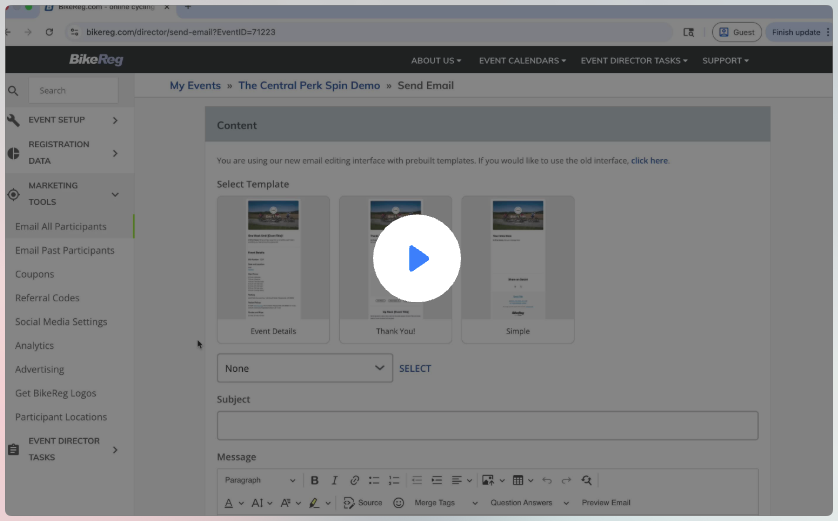The width and height of the screenshot is (838, 521).
Task: Open the EVENT DIRECTOR TASKS top menu
Action: point(634,61)
